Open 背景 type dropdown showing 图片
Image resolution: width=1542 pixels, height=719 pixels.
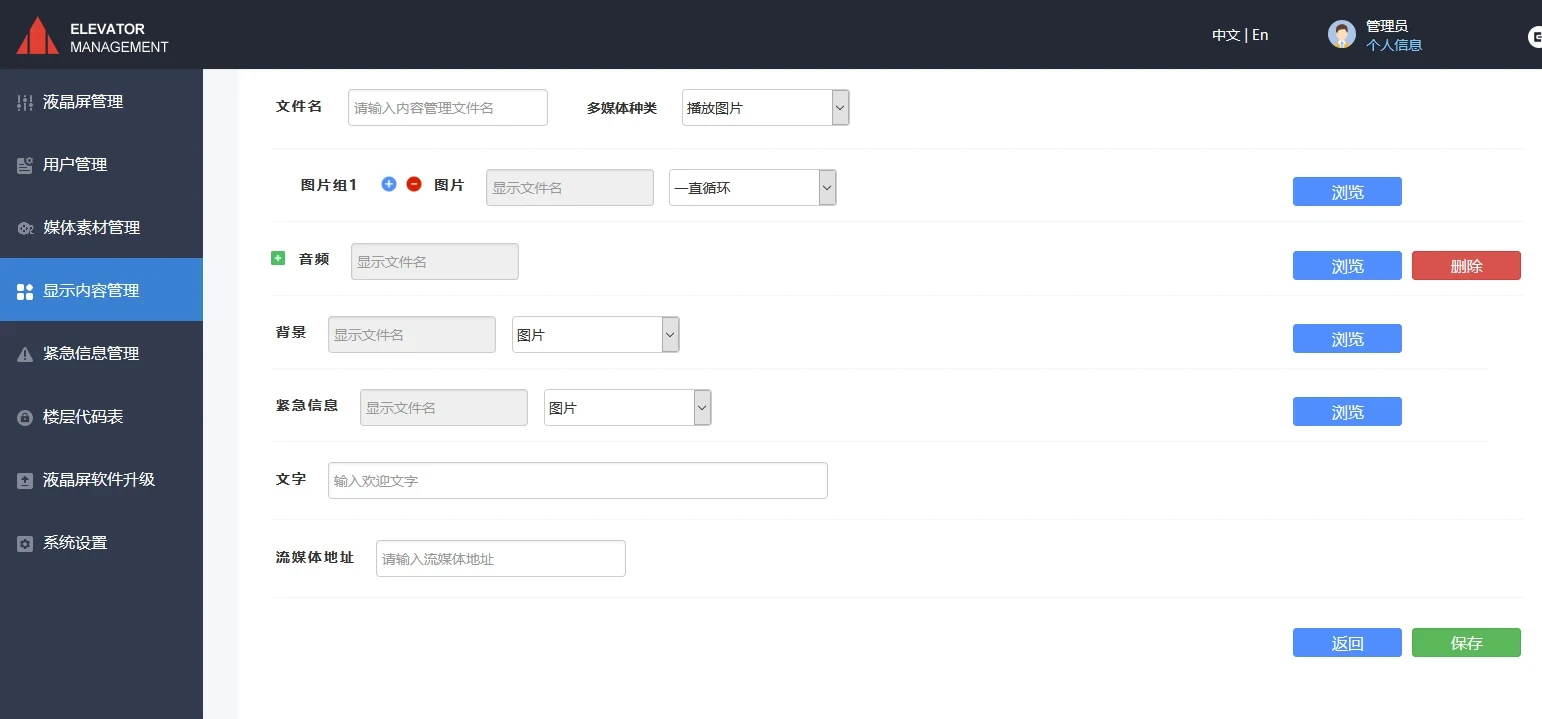click(x=596, y=335)
